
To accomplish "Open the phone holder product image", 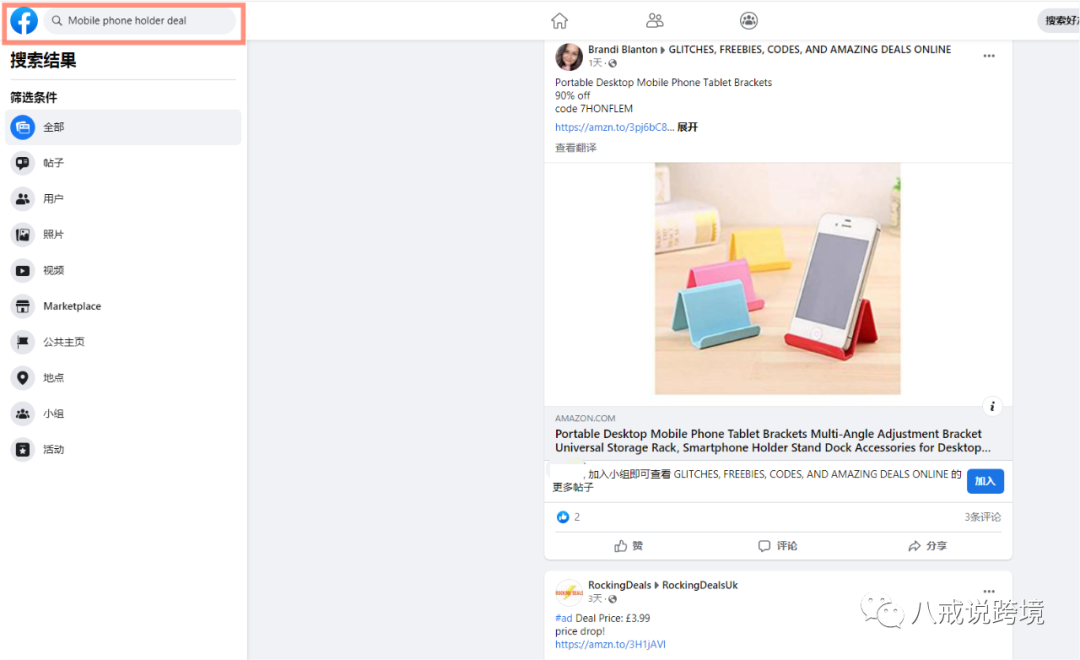I will click(x=778, y=278).
